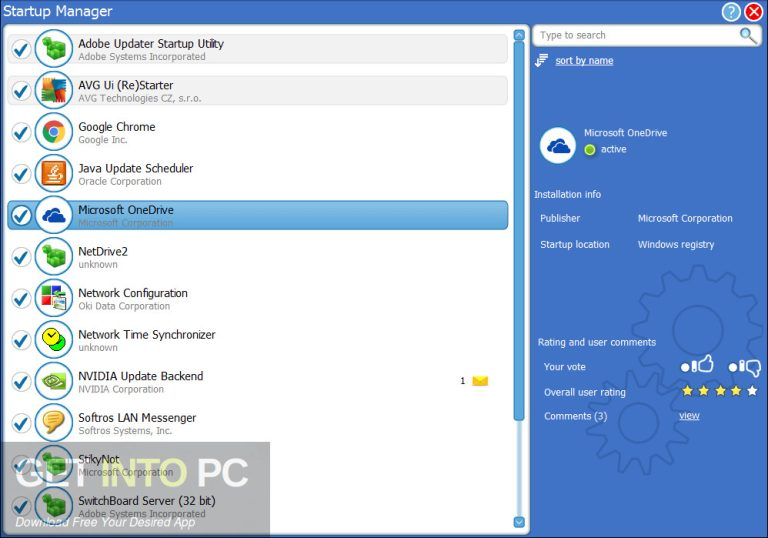Open the envelope message icon for NVIDIA
The width and height of the screenshot is (768, 538).
click(x=480, y=381)
